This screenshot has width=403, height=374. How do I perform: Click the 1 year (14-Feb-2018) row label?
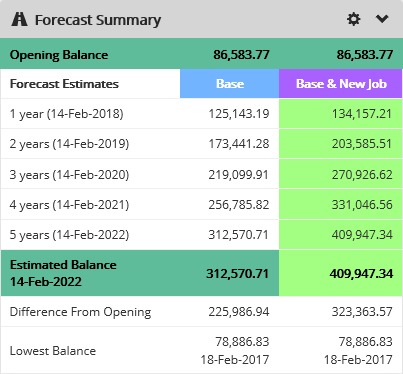67,114
